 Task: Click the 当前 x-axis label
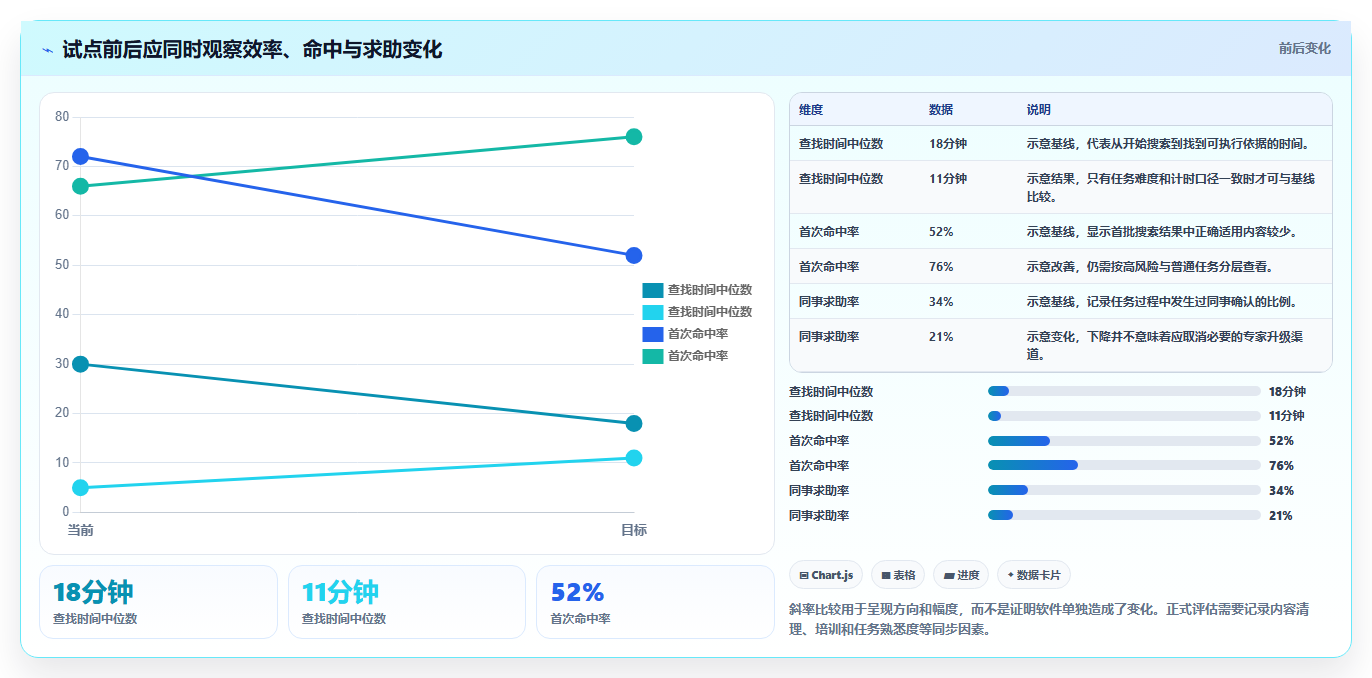[80, 530]
